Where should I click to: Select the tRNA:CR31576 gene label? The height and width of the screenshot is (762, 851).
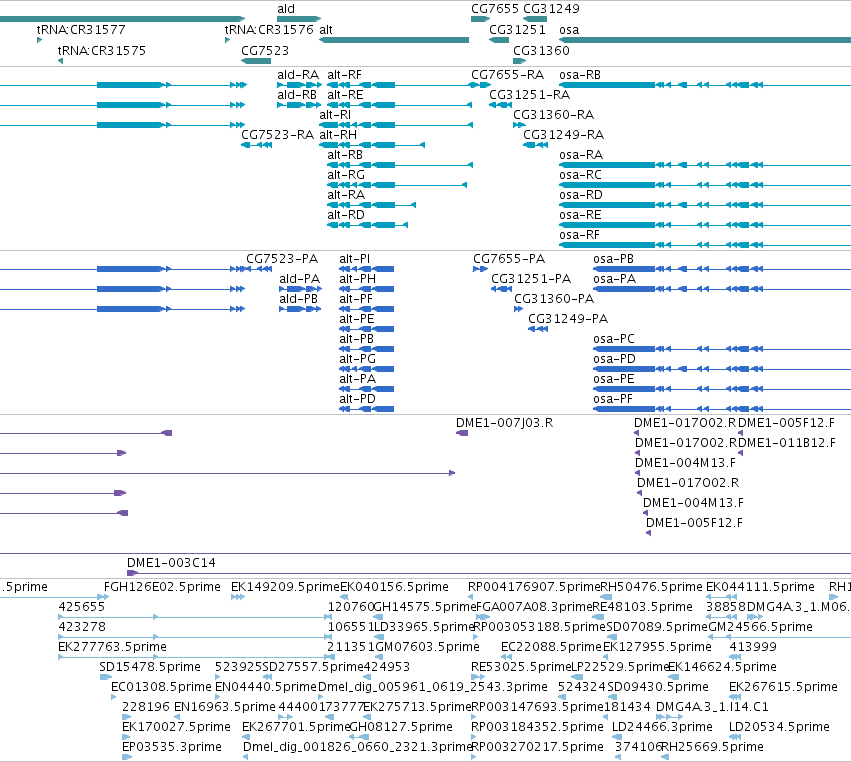[269, 29]
